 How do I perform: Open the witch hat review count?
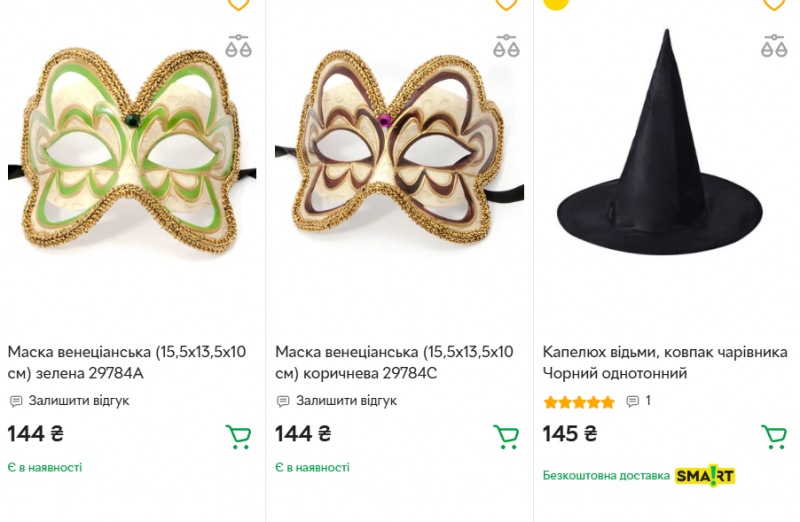tap(639, 401)
